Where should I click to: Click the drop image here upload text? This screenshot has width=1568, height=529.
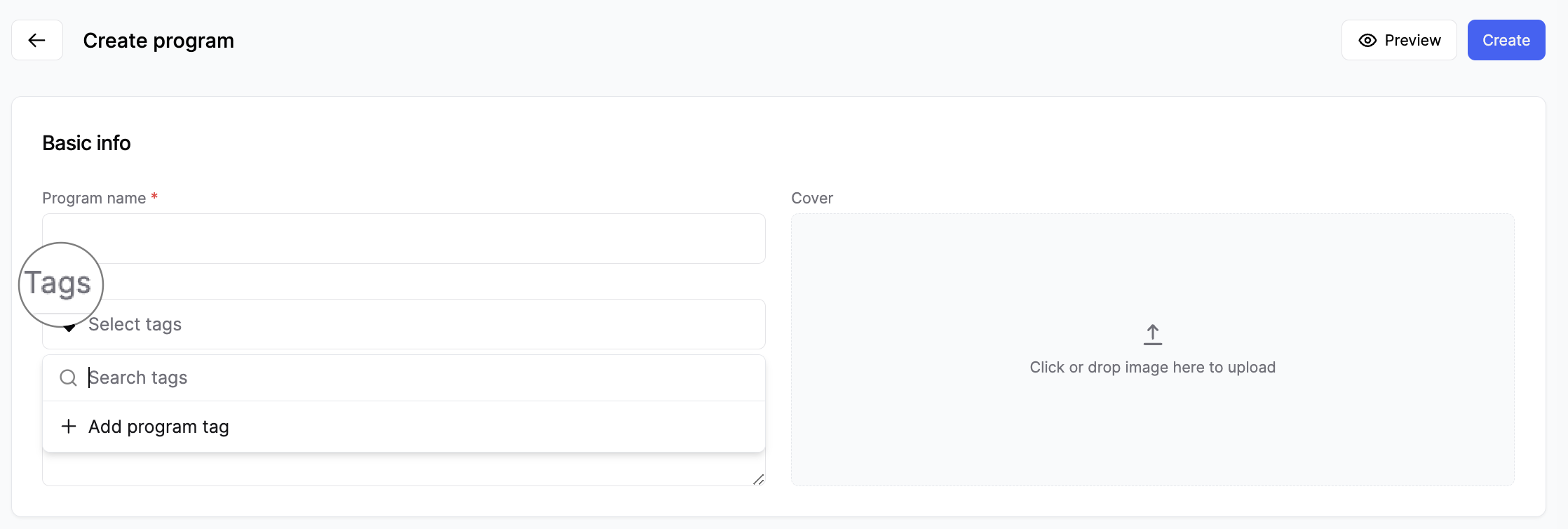(1152, 368)
